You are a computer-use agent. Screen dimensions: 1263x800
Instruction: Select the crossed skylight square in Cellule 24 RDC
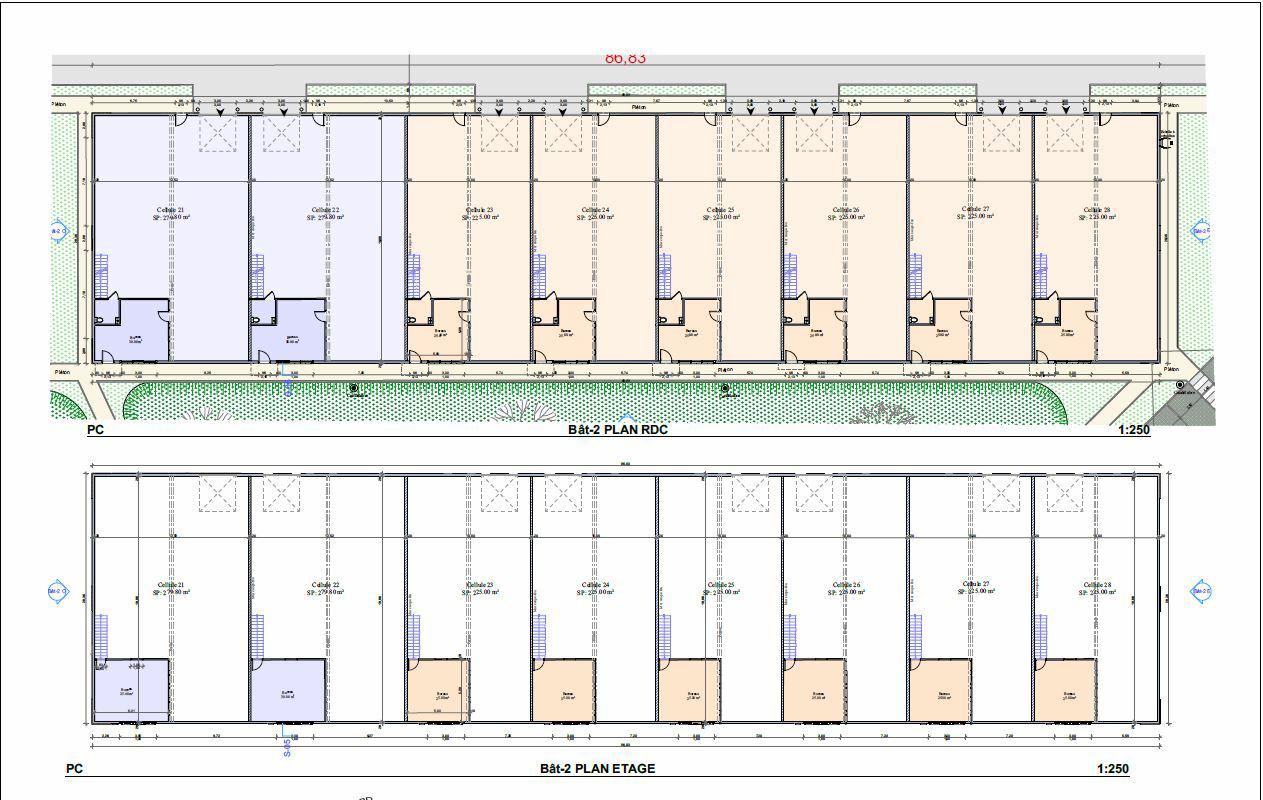coord(562,134)
